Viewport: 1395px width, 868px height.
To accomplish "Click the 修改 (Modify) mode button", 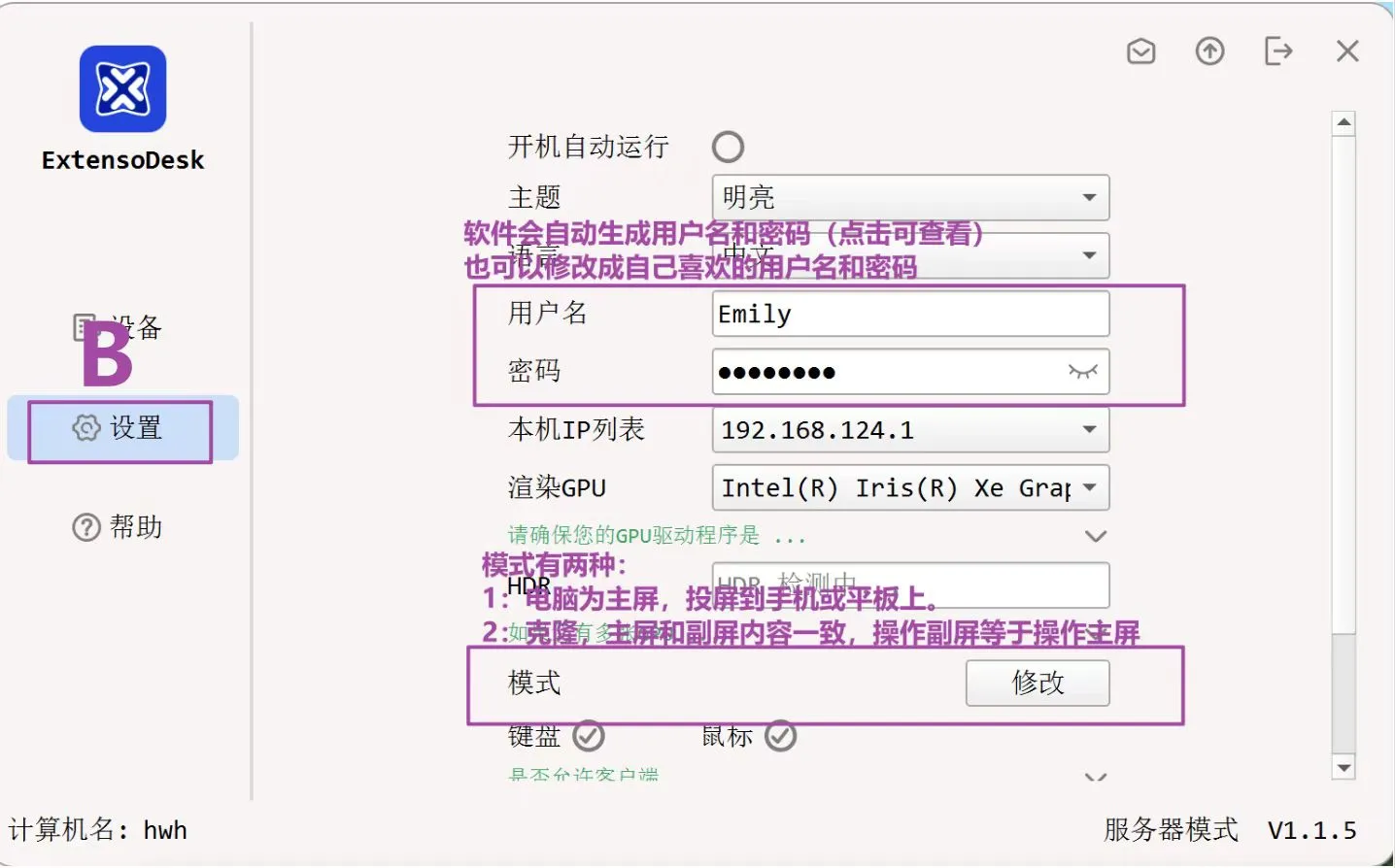I will pyautogui.click(x=1037, y=683).
